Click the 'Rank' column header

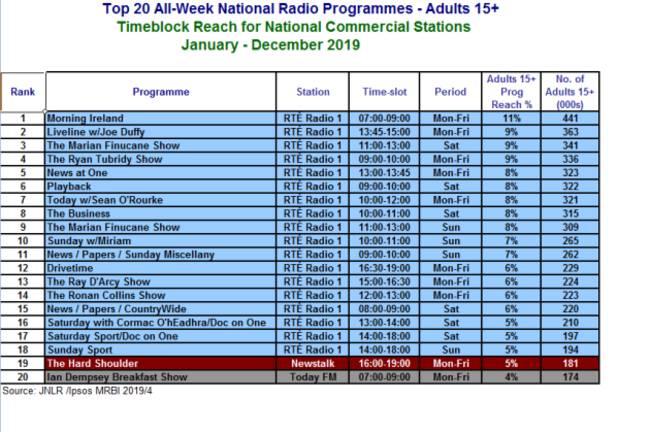(23, 92)
